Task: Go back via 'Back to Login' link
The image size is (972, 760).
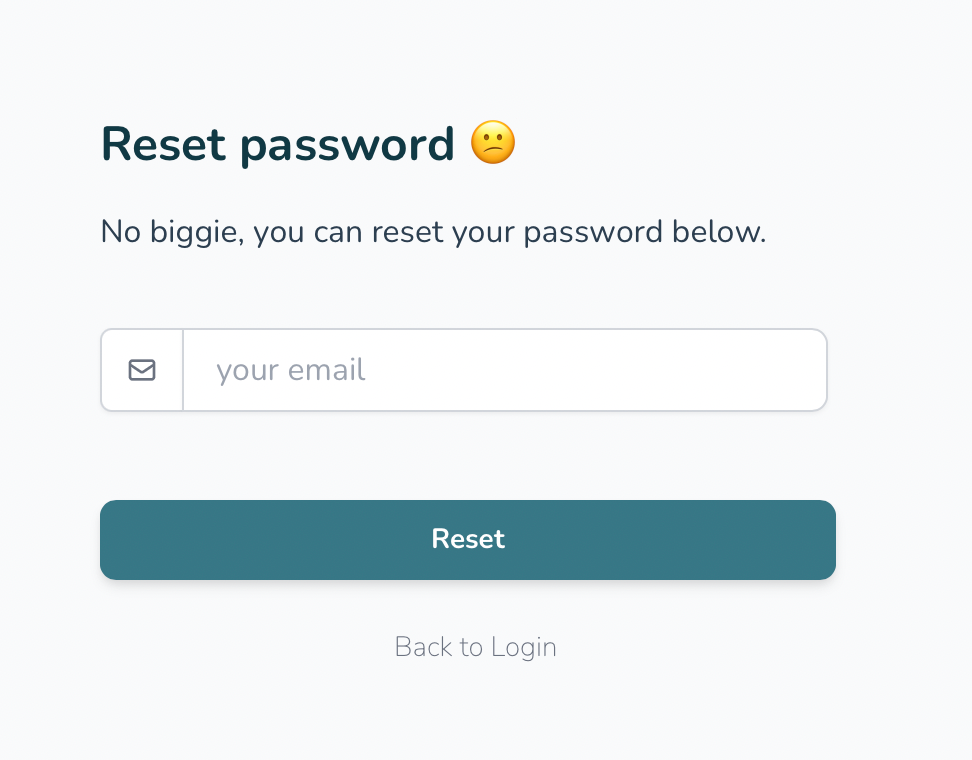Action: pos(475,647)
